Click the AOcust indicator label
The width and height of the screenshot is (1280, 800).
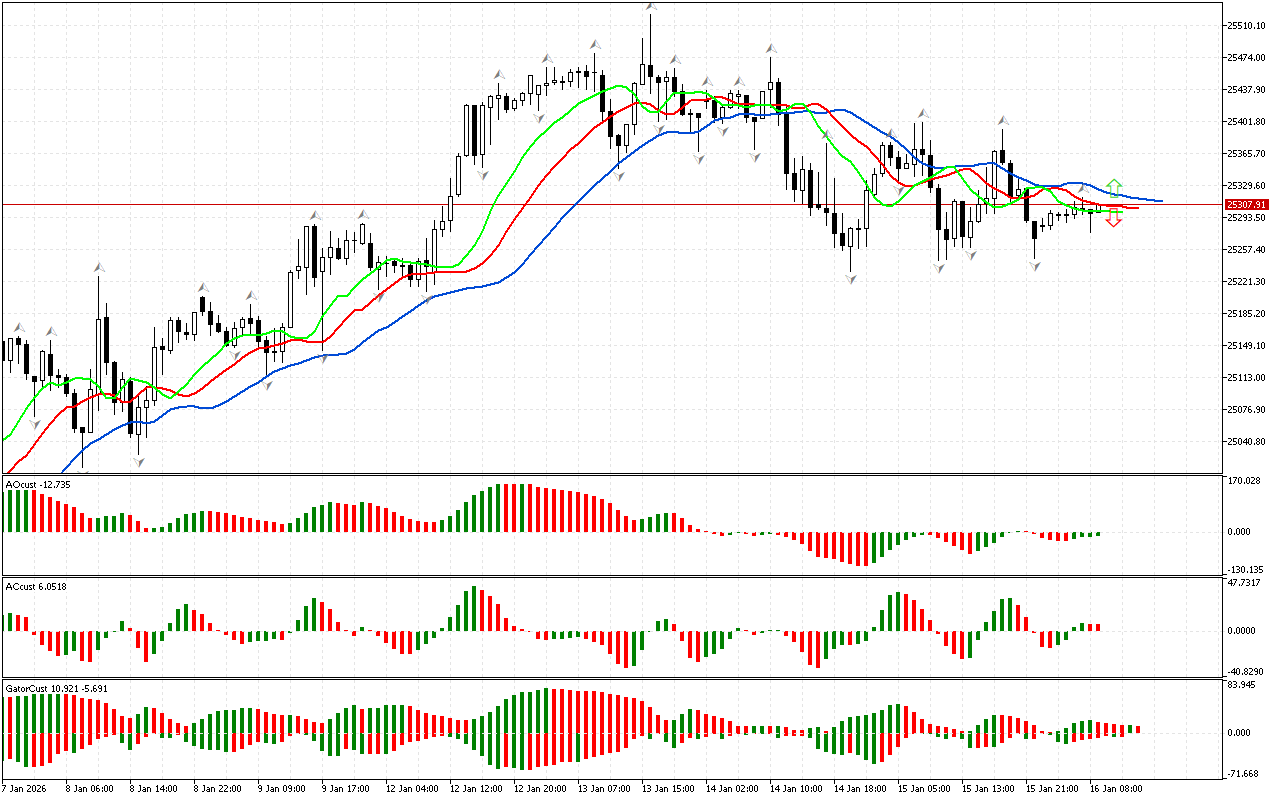(x=38, y=484)
